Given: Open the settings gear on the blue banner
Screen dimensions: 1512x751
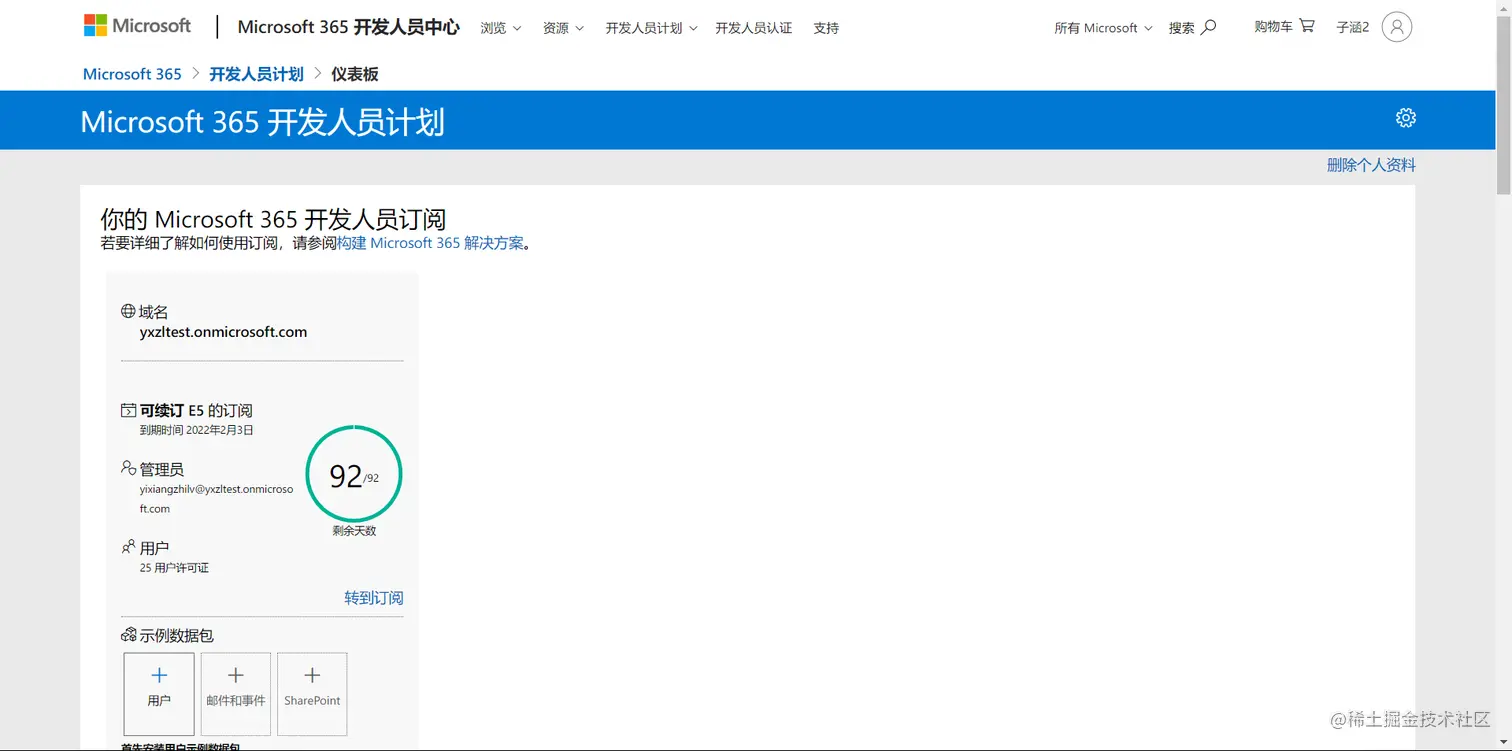Looking at the screenshot, I should 1406,117.
